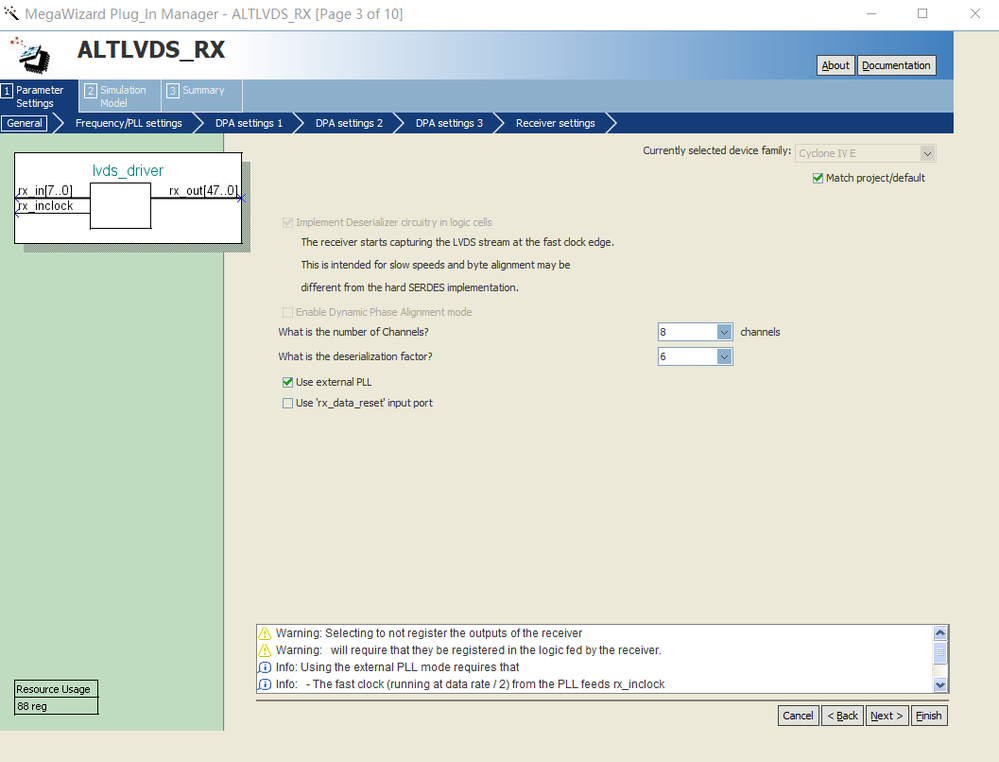Click the message log scrollbar thumb

(x=940, y=653)
